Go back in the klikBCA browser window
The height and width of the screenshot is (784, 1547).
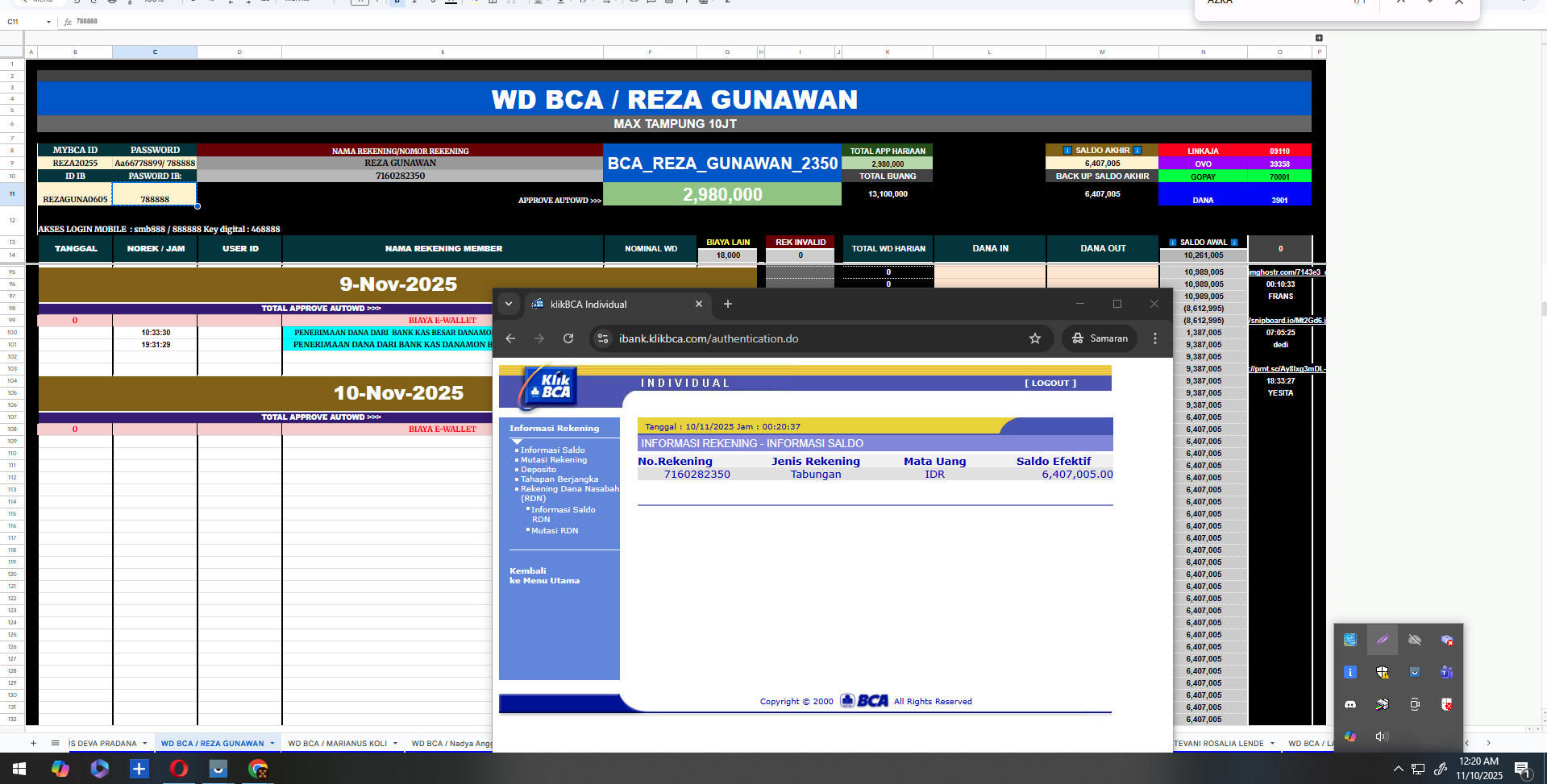(510, 338)
